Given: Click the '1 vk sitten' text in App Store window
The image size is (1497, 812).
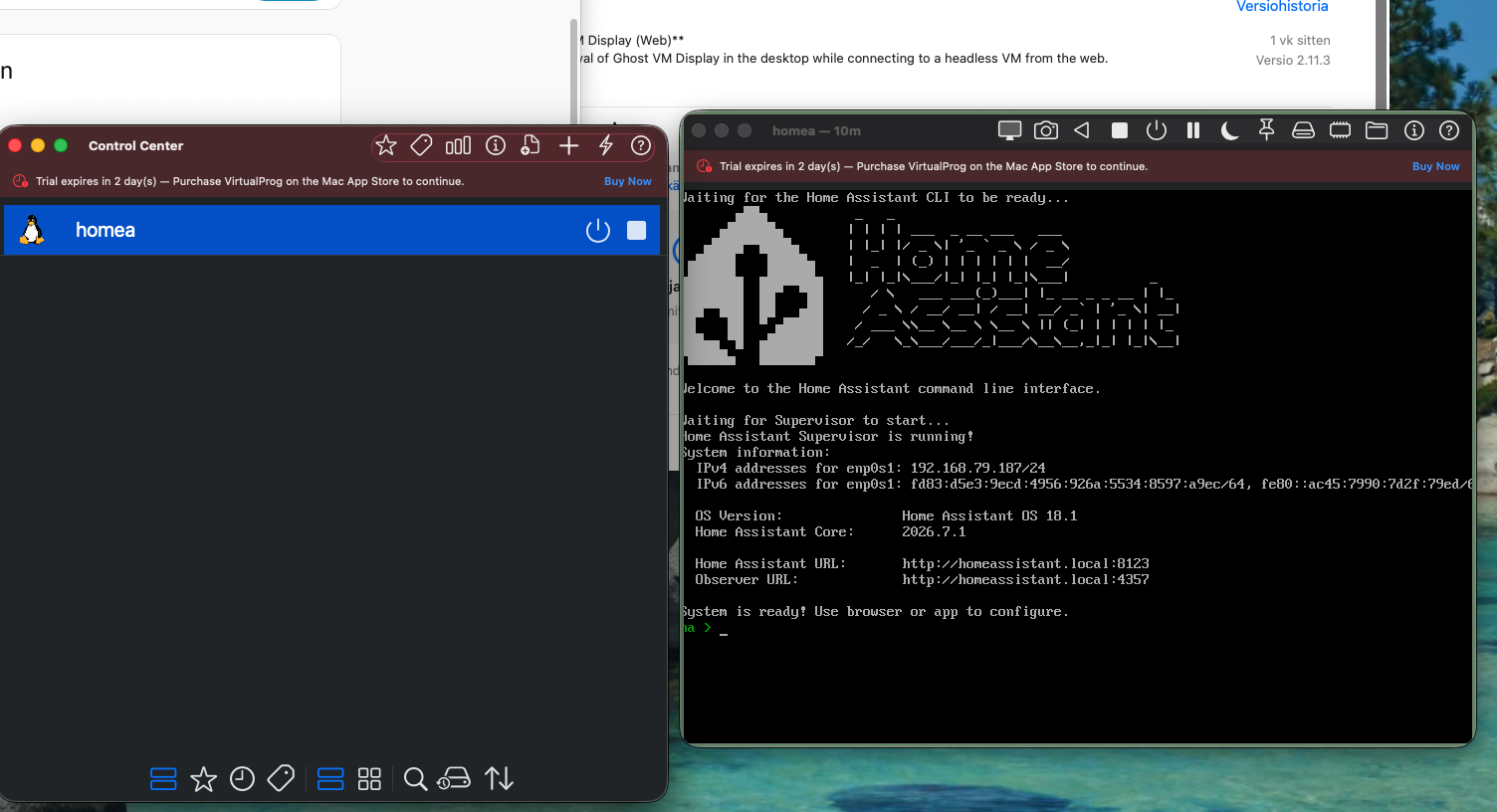Looking at the screenshot, I should coord(1300,40).
